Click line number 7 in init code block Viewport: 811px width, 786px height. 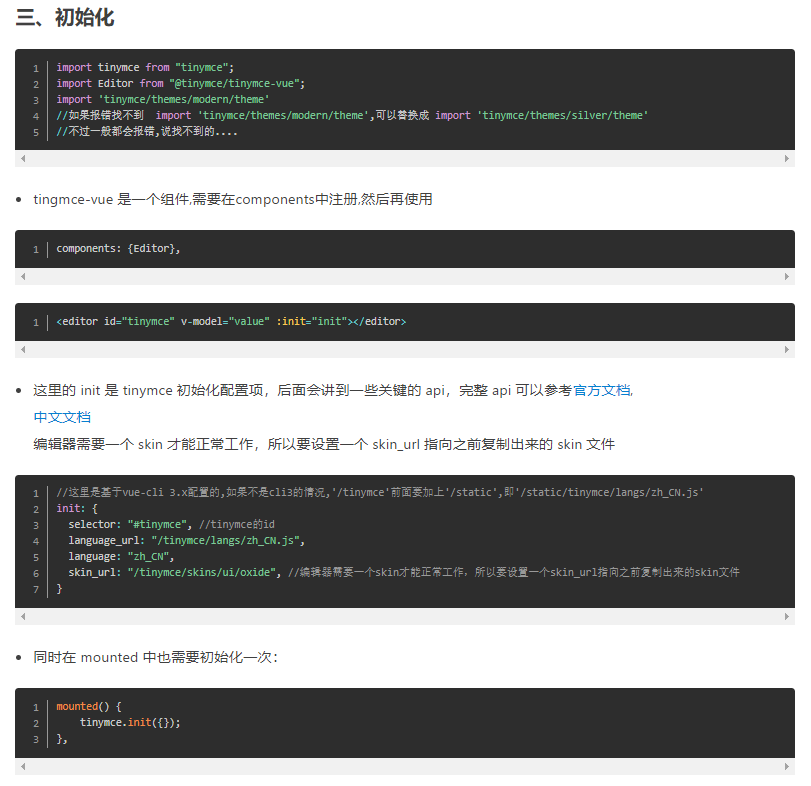pos(36,590)
